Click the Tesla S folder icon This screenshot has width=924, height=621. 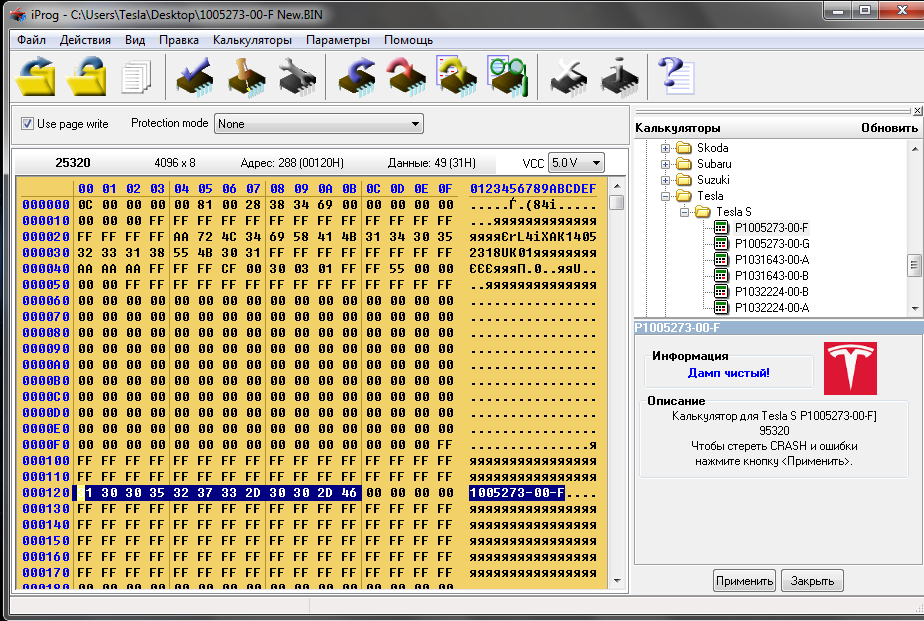point(702,212)
